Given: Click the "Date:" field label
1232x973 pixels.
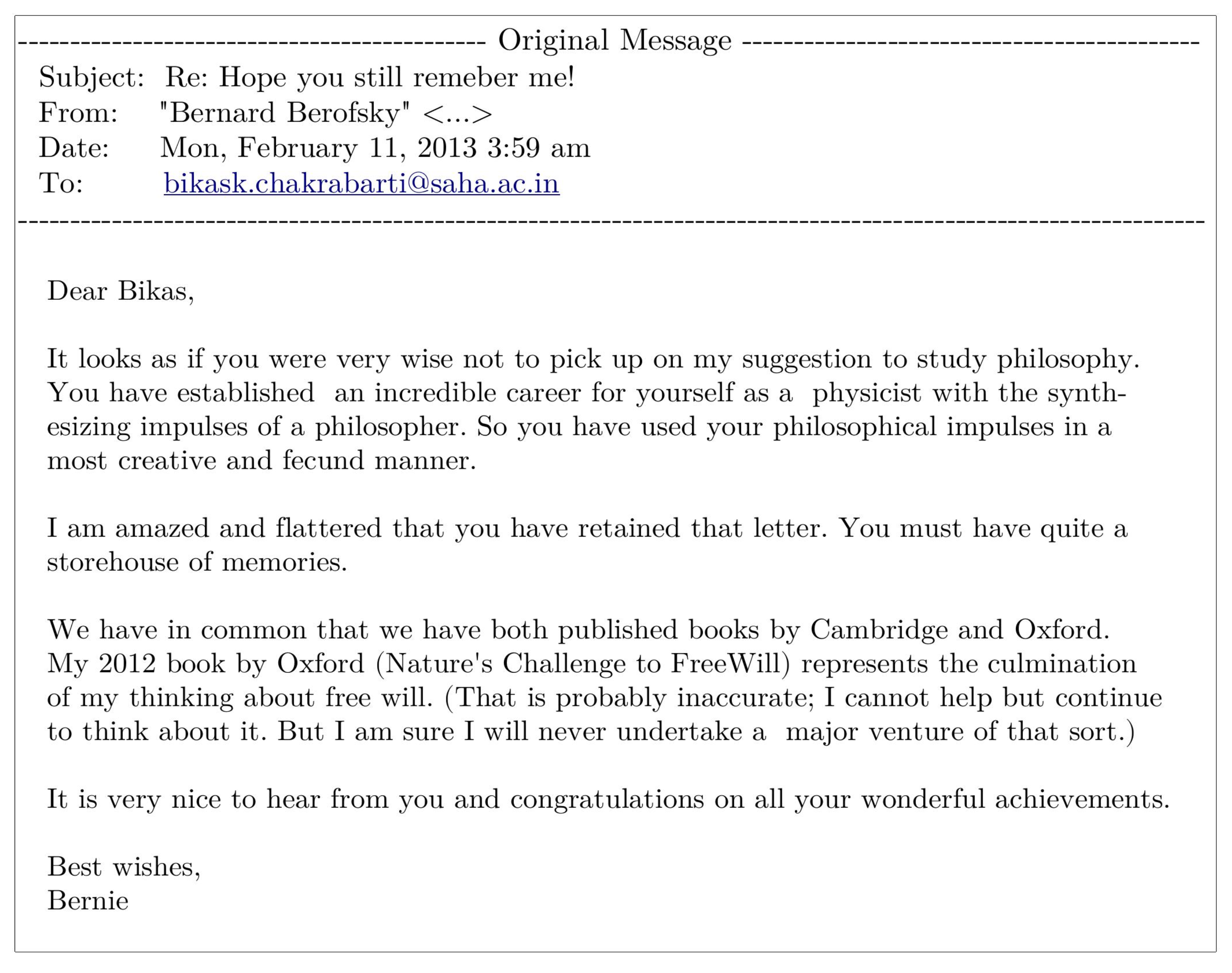Looking at the screenshot, I should 74,148.
